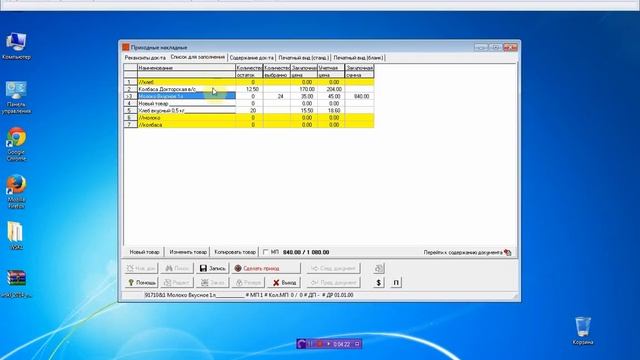
Task: Switch to the Печатный вид (станд.) tab
Action: pos(303,58)
